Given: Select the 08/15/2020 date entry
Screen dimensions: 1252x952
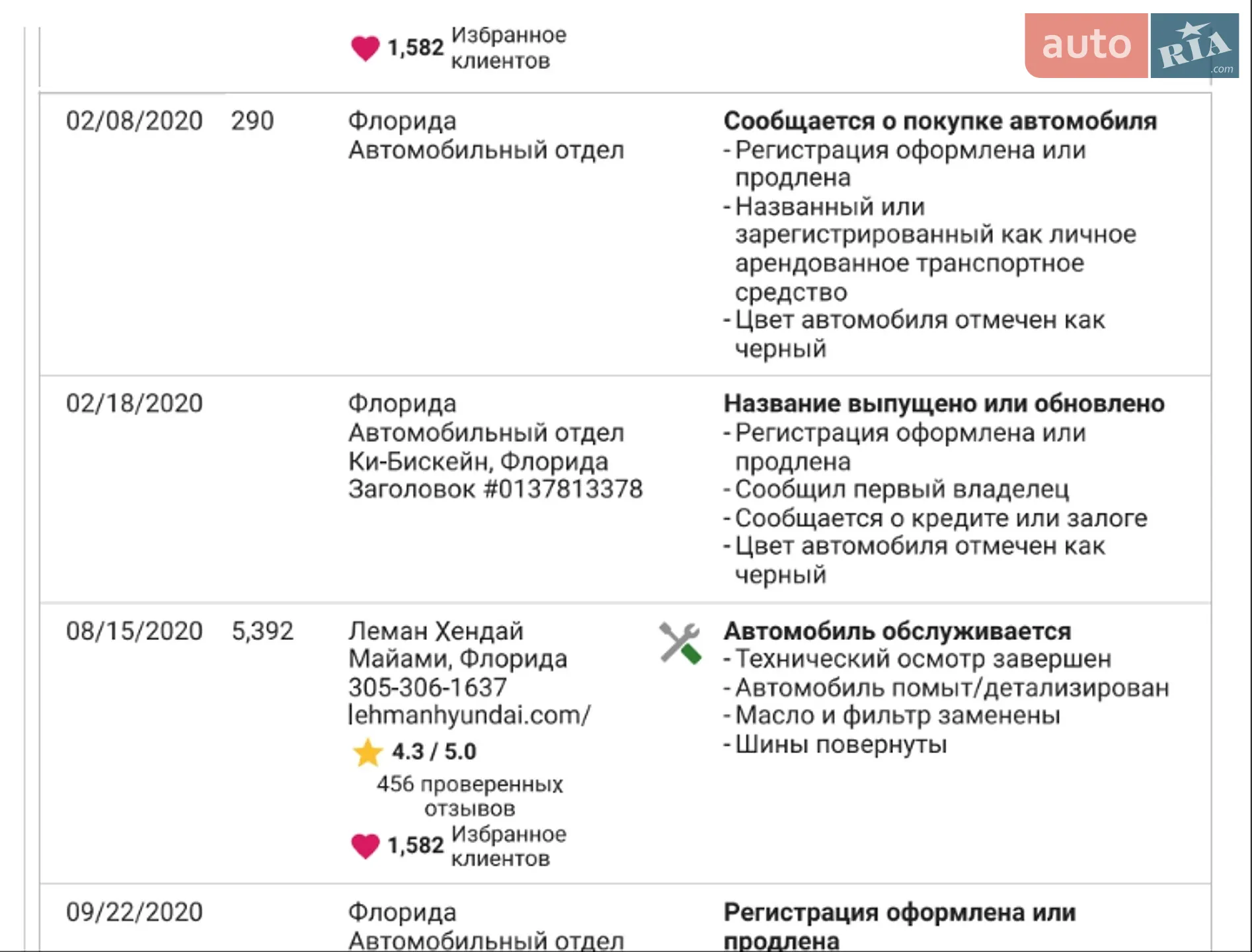Looking at the screenshot, I should pos(134,631).
